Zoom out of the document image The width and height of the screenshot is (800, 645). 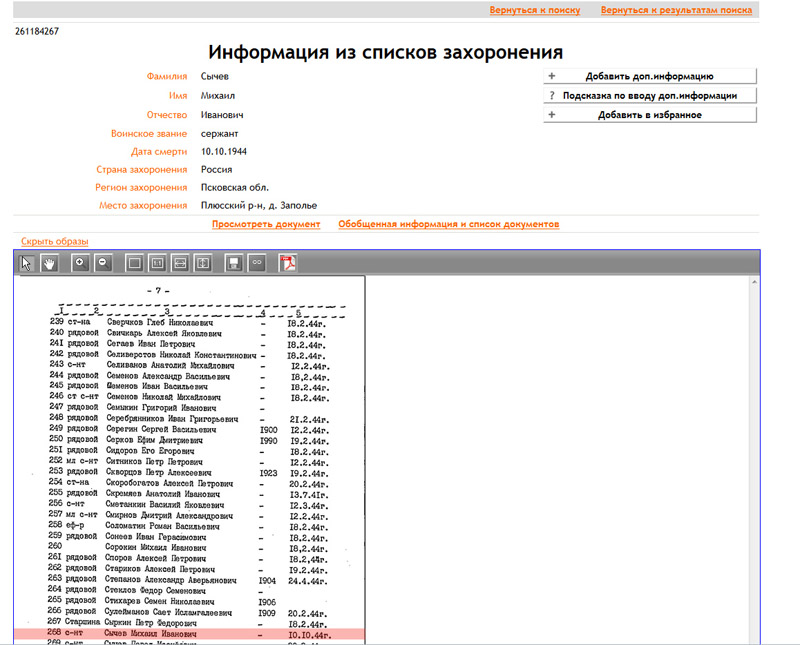(x=102, y=263)
